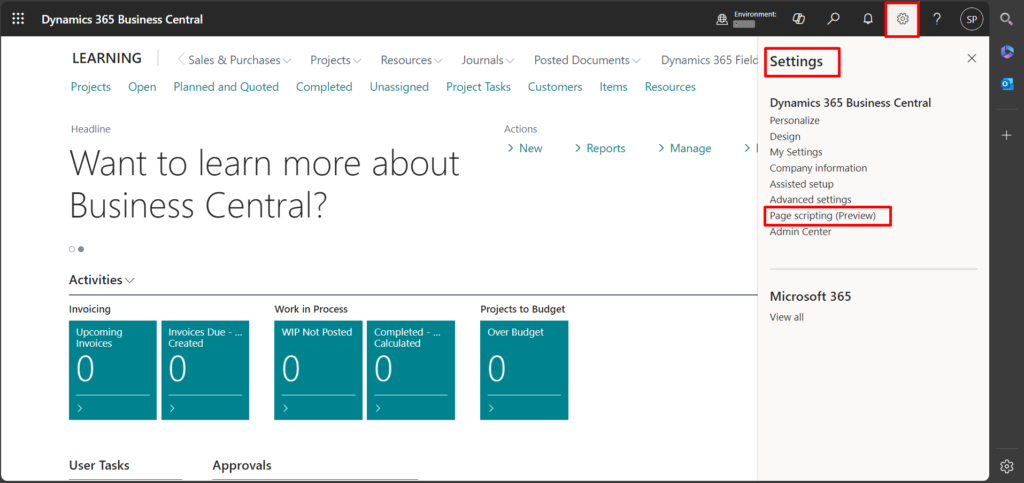
Task: Open Project Tasks link
Action: click(478, 87)
